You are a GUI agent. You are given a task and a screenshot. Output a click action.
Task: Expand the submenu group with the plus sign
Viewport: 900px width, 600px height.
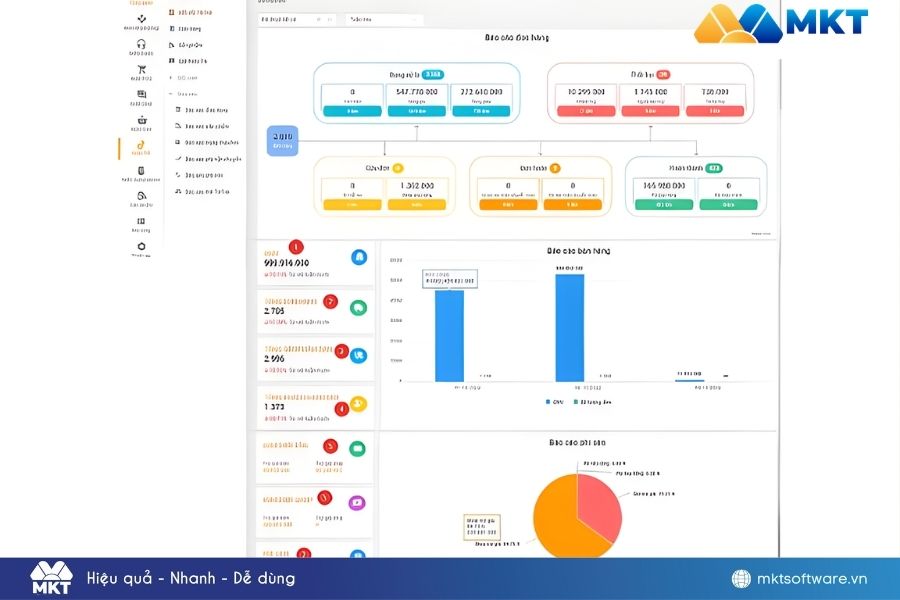(172, 77)
